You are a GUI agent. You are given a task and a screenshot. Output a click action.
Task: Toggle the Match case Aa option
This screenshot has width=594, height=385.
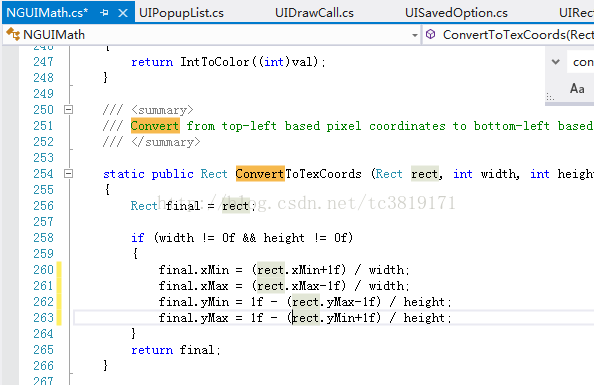[x=577, y=89]
